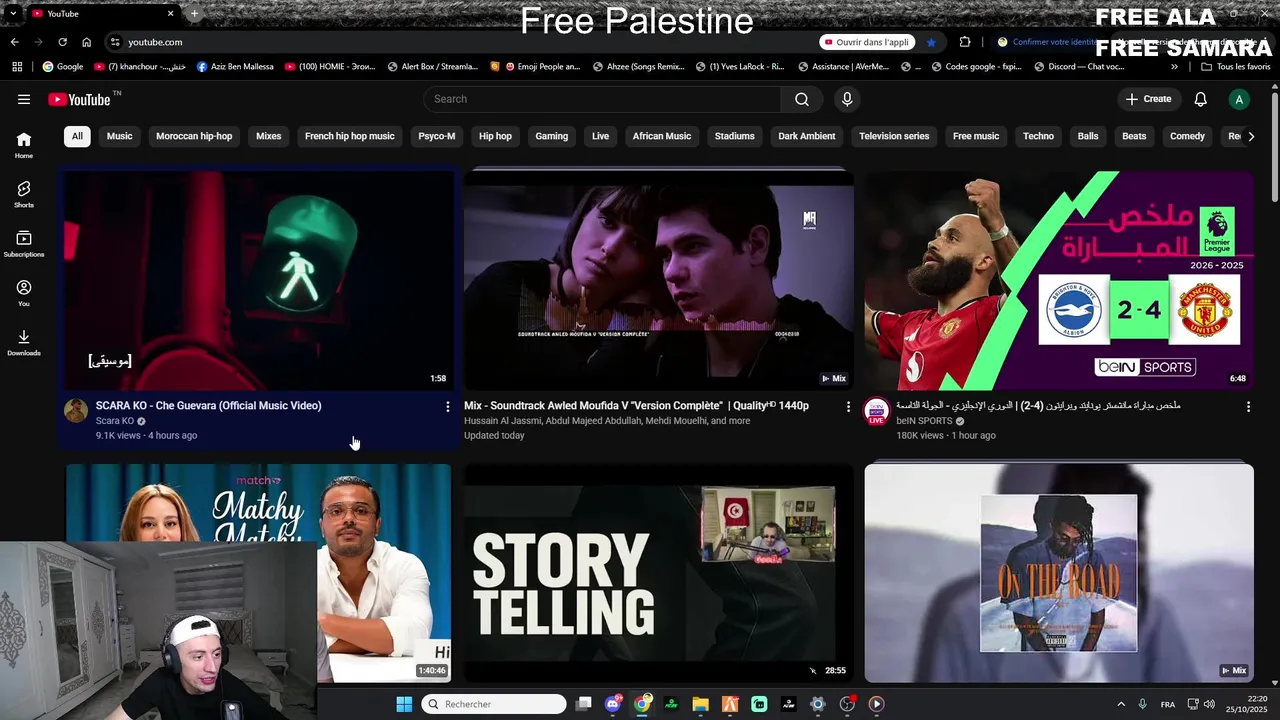Select the Techno chip

(1038, 136)
